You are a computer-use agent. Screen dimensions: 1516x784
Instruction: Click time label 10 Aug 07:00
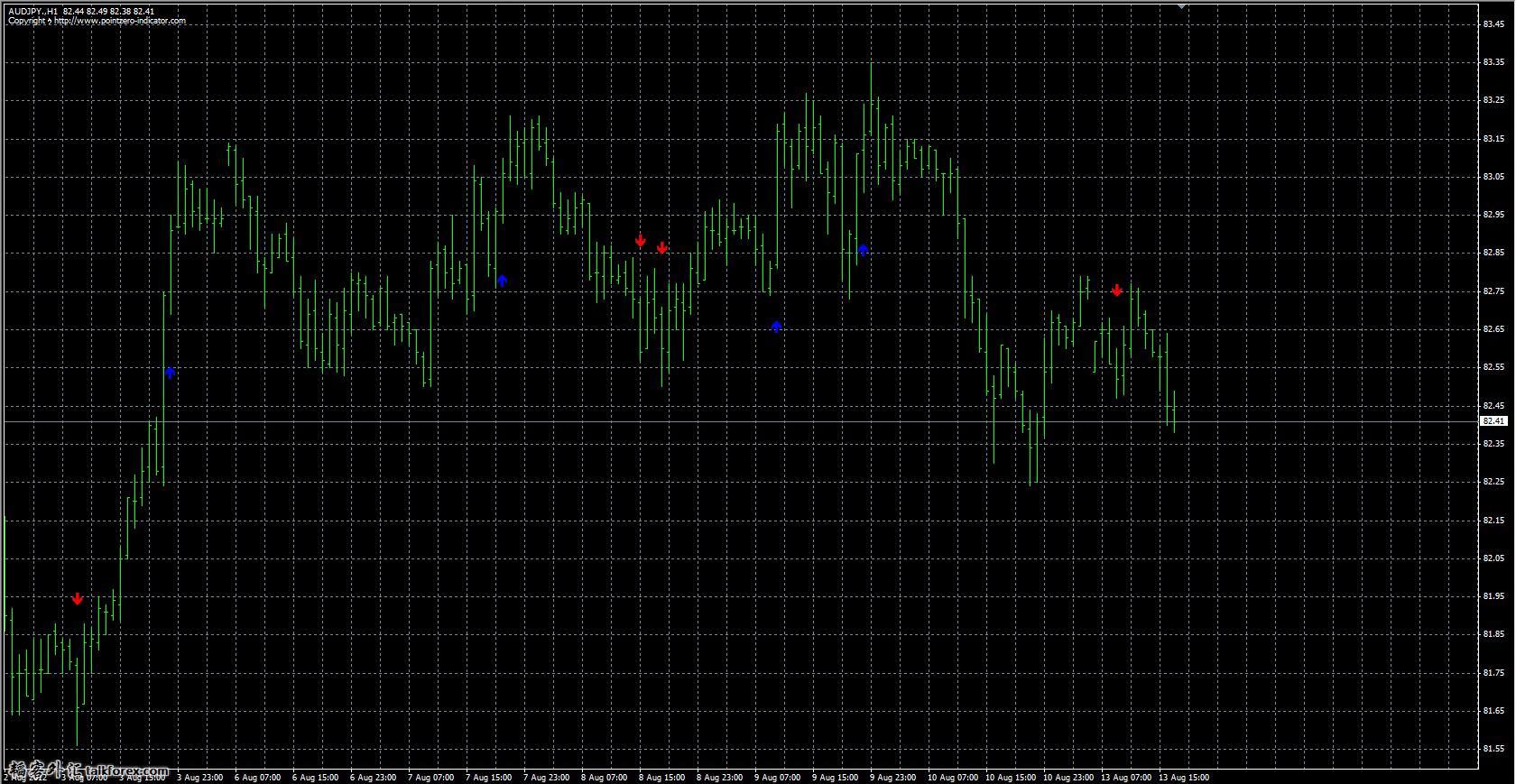[953, 777]
